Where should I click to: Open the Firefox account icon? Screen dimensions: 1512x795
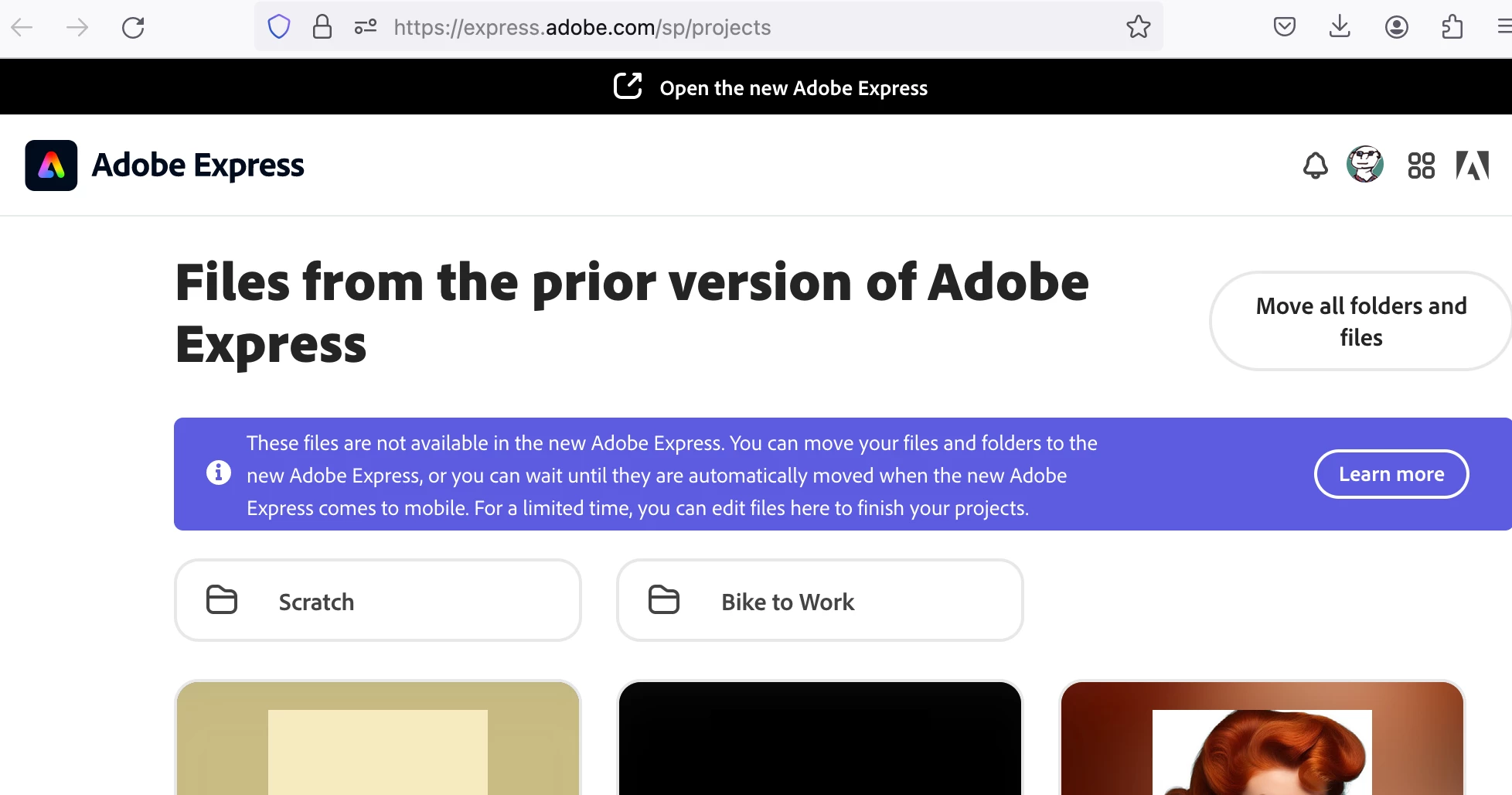point(1396,27)
